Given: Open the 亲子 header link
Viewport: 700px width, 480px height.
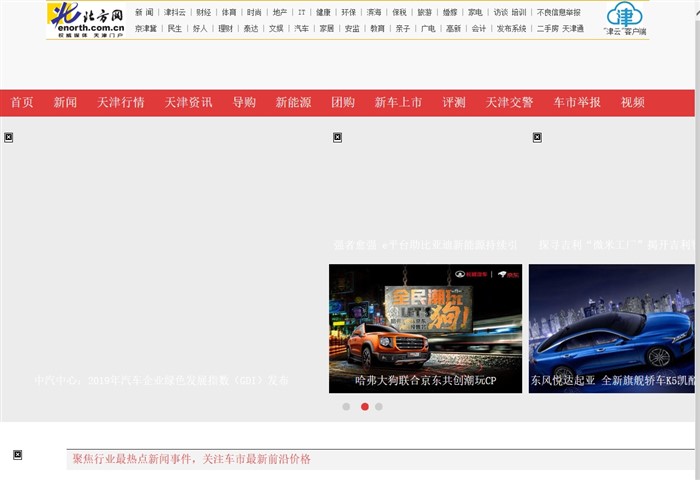Looking at the screenshot, I should click(x=403, y=29).
